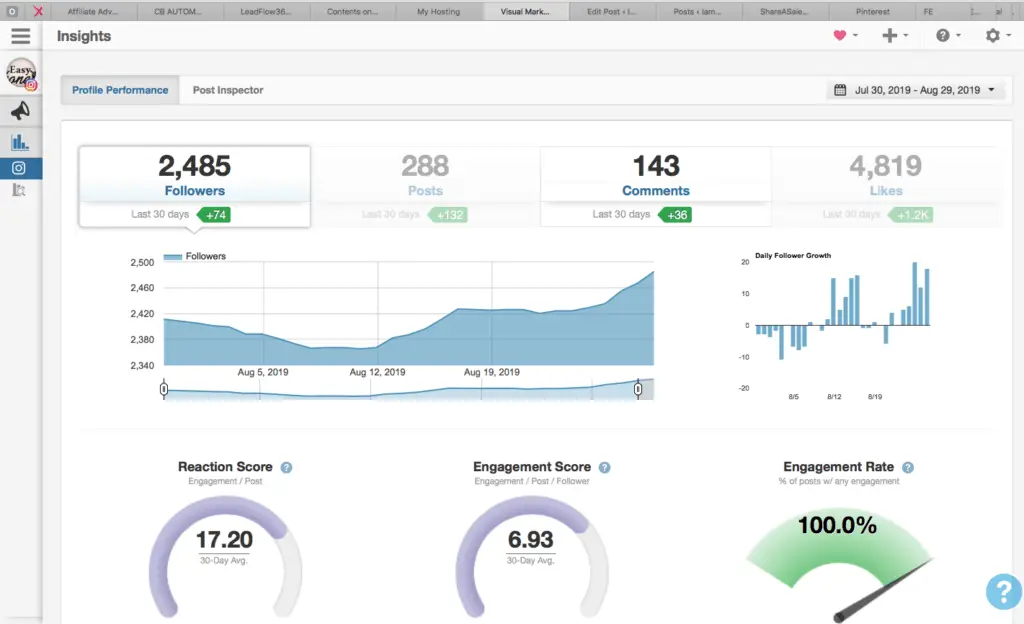1024x624 pixels.
Task: Expand the heart menu dropdown arrow
Action: point(855,35)
